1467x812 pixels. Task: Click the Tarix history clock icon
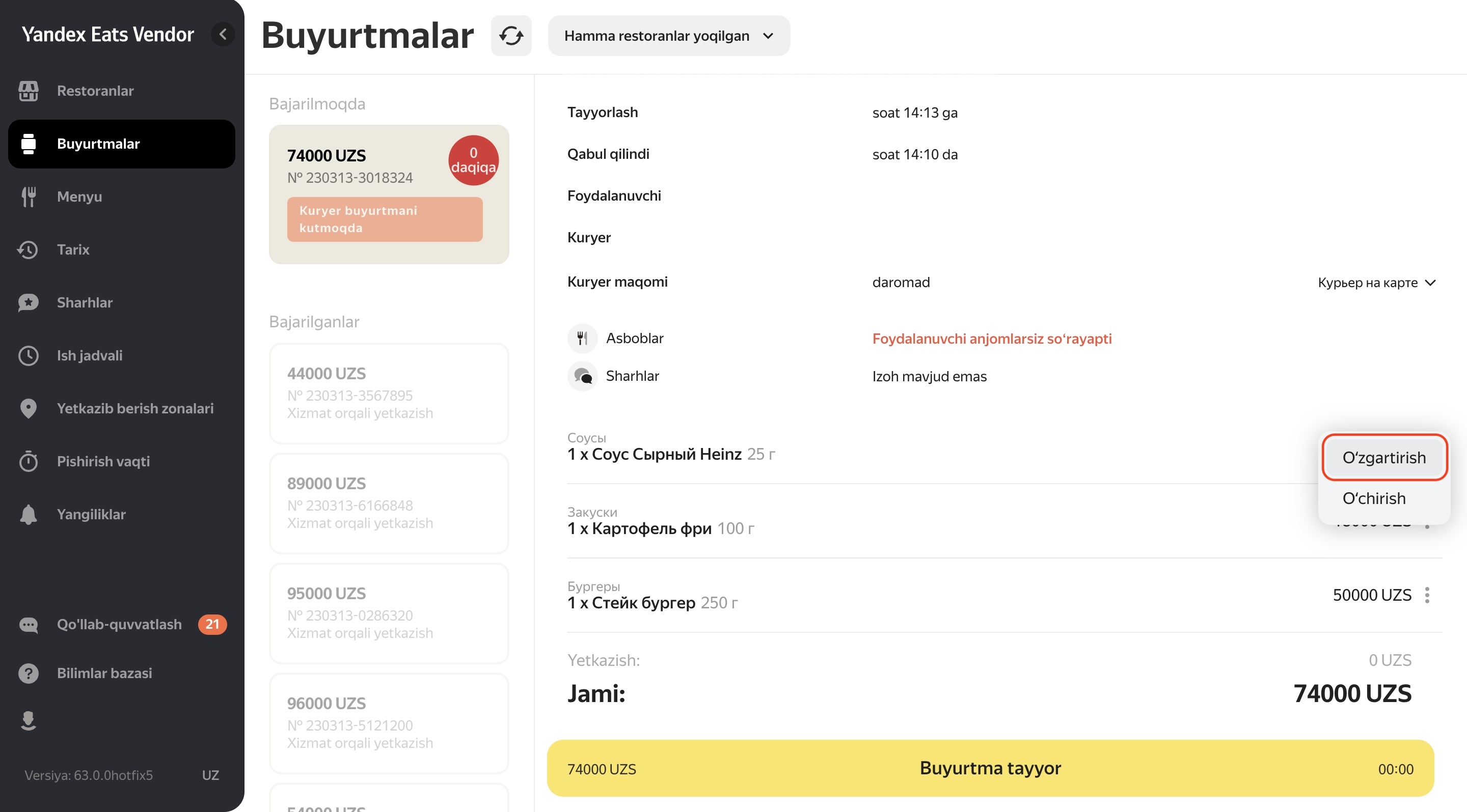28,249
